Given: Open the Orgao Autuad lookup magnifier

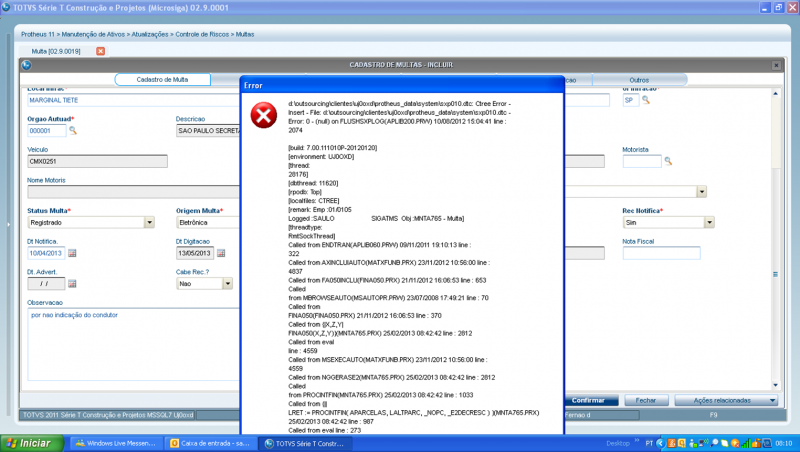Looking at the screenshot, I should (73, 131).
